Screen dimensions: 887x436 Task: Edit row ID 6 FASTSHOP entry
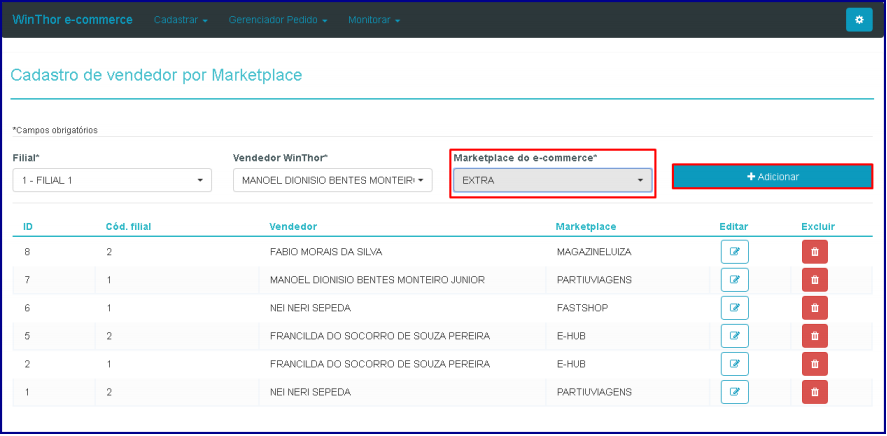click(x=734, y=308)
